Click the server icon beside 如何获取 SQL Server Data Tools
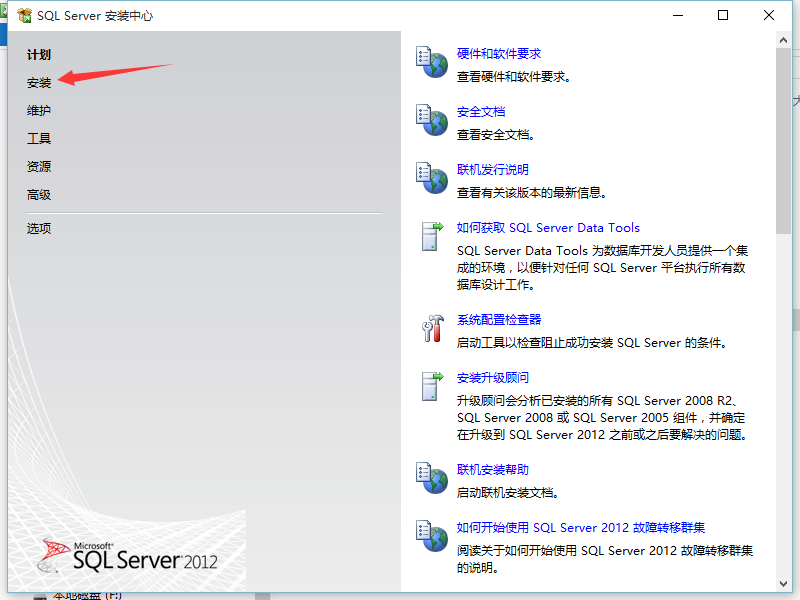Viewport: 800px width, 600px height. tap(432, 236)
